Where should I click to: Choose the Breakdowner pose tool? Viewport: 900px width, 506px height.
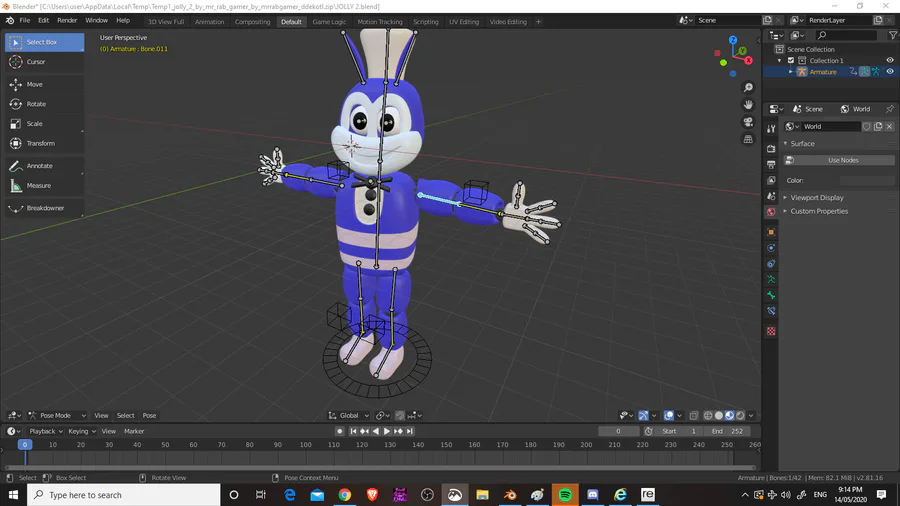pos(44,208)
